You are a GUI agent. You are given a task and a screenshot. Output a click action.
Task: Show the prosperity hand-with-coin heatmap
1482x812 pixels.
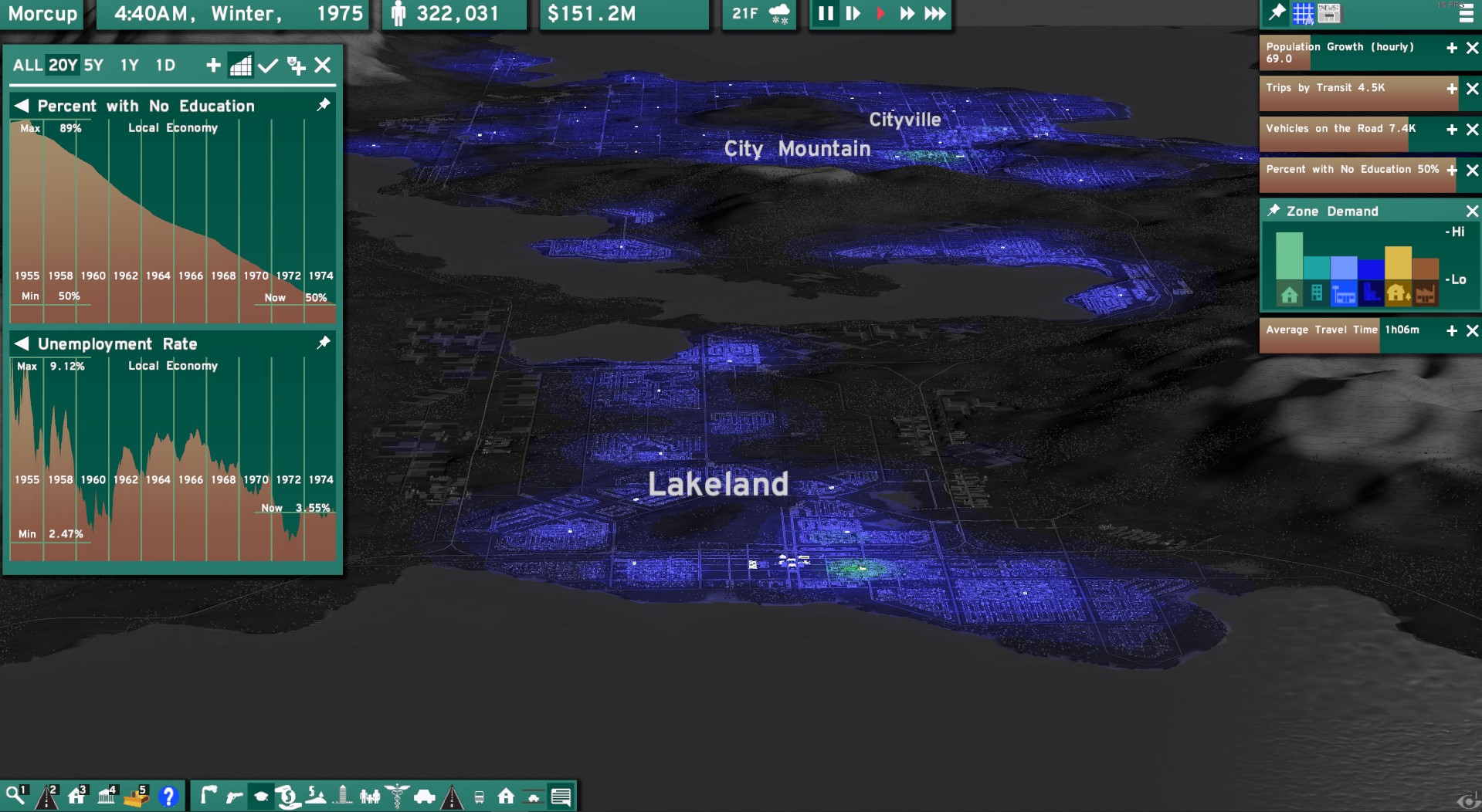point(288,796)
